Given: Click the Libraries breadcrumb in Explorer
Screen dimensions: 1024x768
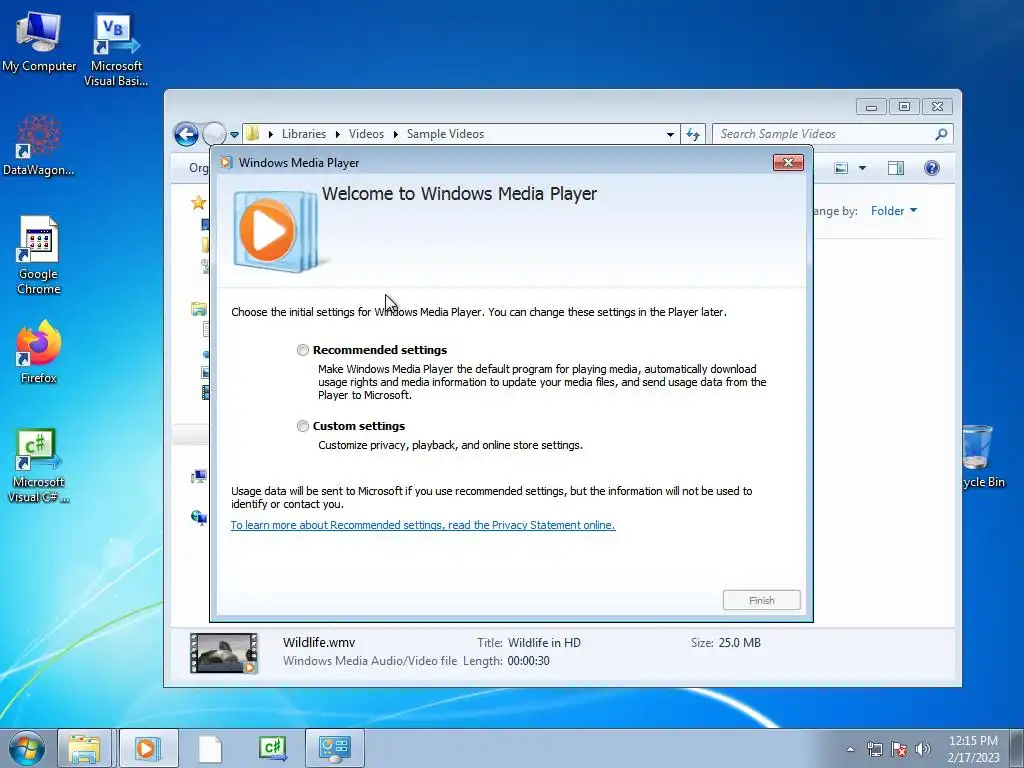Looking at the screenshot, I should 304,134.
